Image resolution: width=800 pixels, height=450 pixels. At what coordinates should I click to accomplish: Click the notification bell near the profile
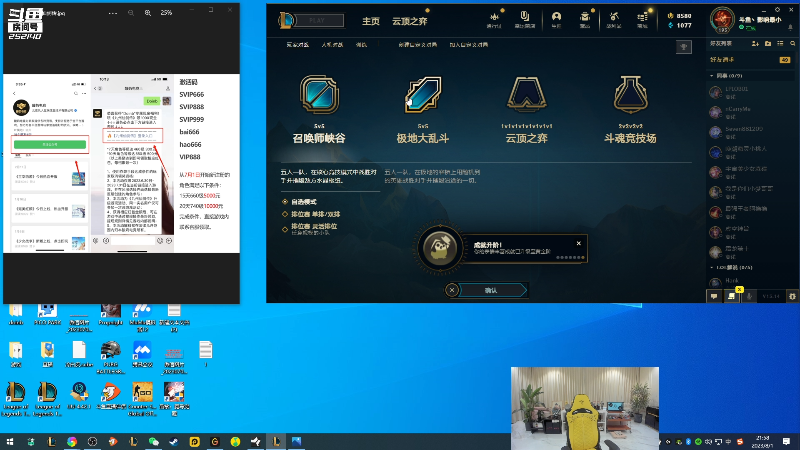click(x=791, y=28)
